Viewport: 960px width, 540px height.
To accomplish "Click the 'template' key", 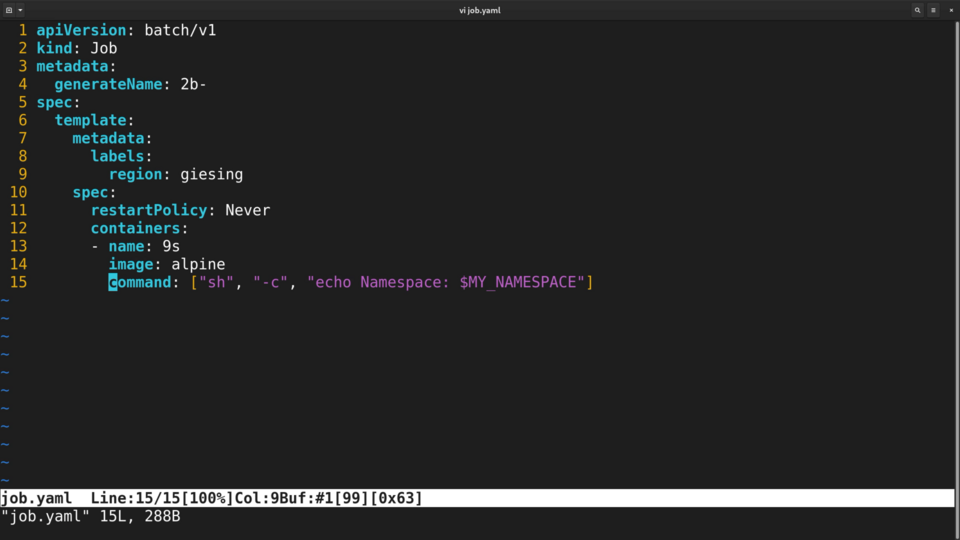I will 90,120.
